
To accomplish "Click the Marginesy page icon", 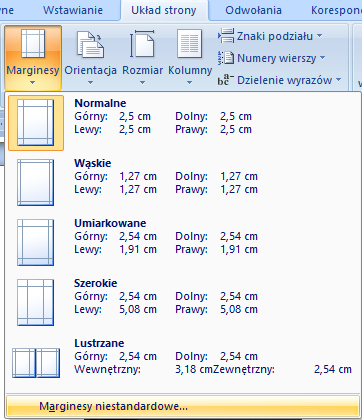I will click(33, 43).
